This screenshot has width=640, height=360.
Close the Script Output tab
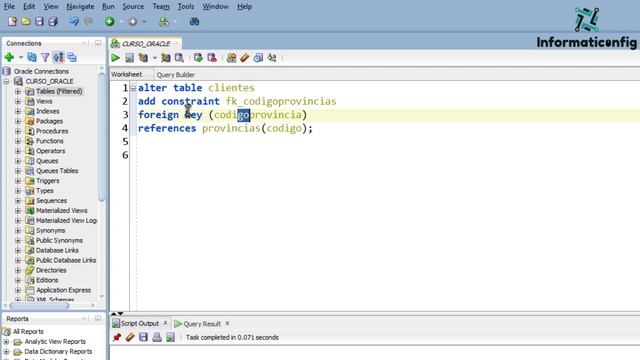point(165,323)
